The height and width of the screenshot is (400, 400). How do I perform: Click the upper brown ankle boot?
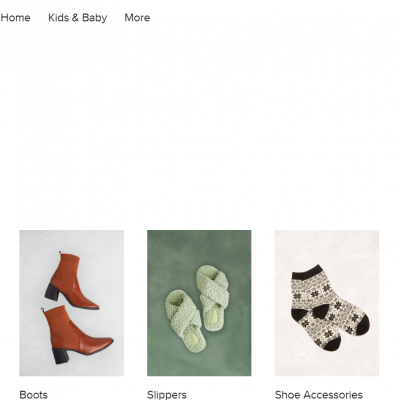[x=72, y=282]
